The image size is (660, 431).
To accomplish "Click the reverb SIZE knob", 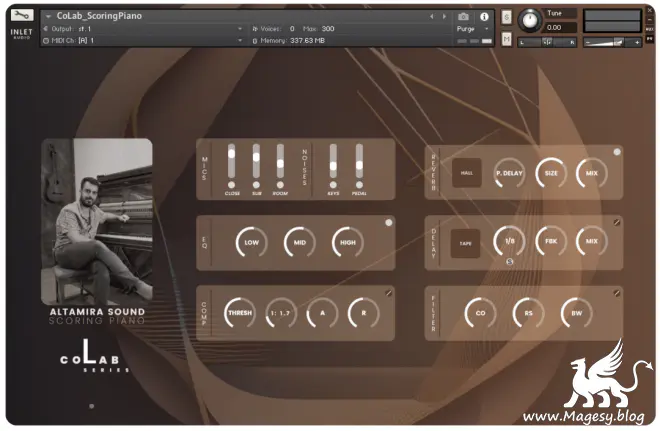I will click(551, 173).
